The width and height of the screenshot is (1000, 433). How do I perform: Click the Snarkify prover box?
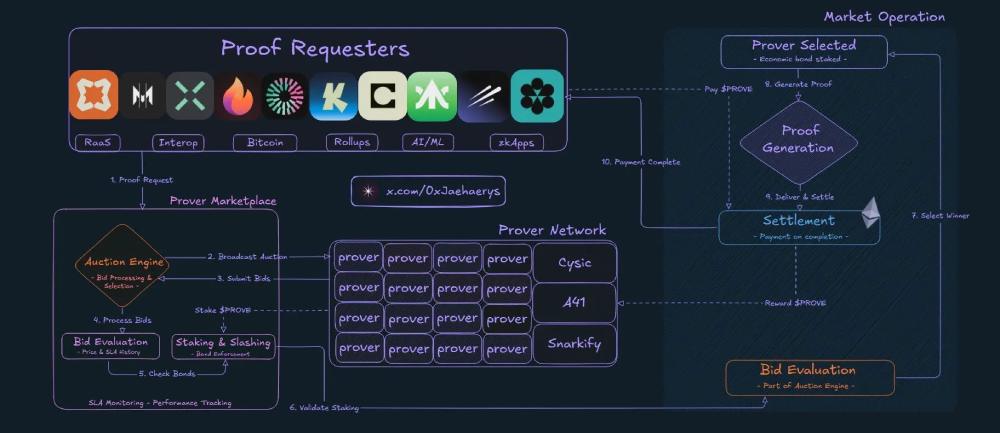tap(575, 344)
